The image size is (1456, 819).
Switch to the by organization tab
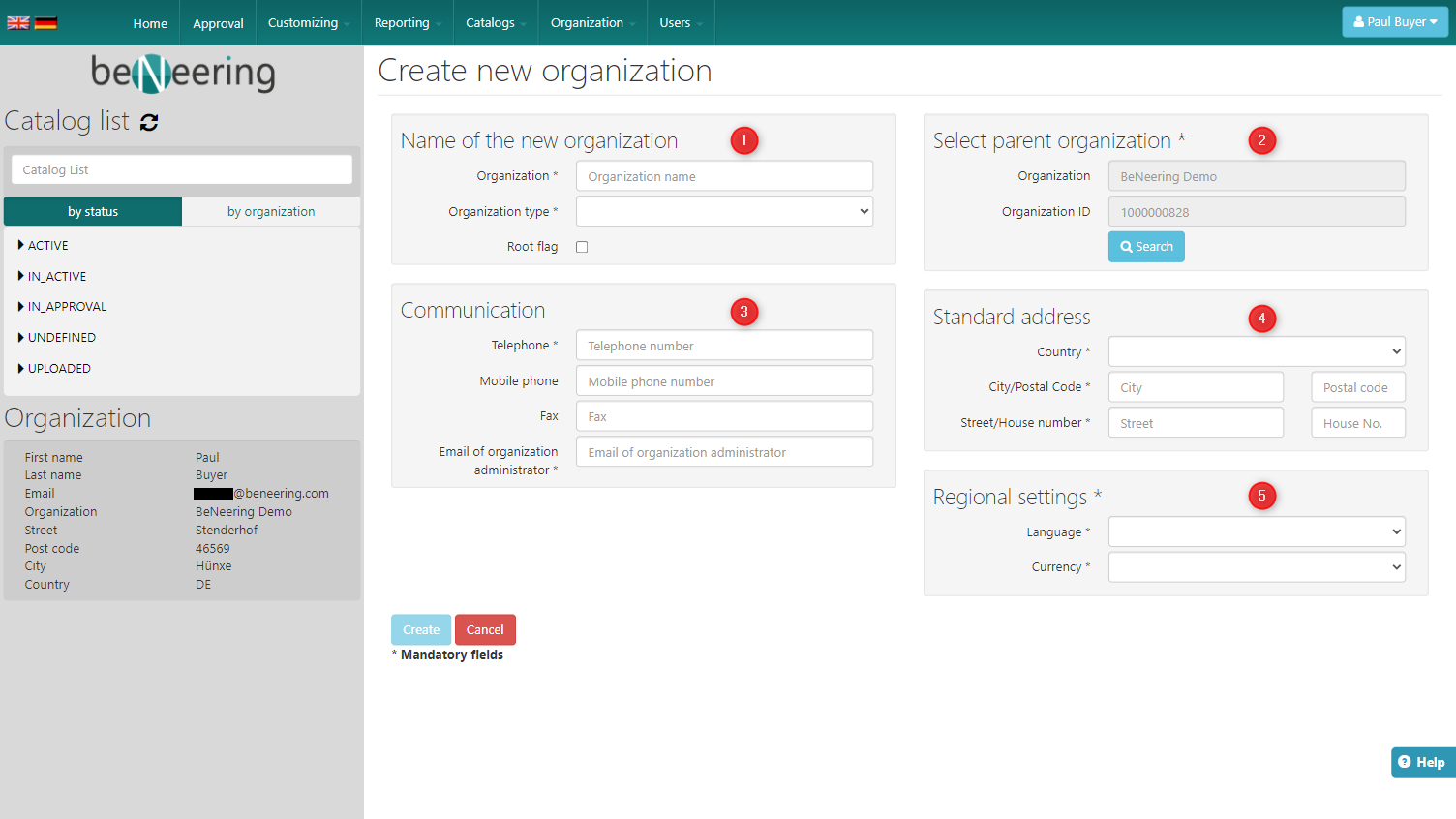click(271, 211)
